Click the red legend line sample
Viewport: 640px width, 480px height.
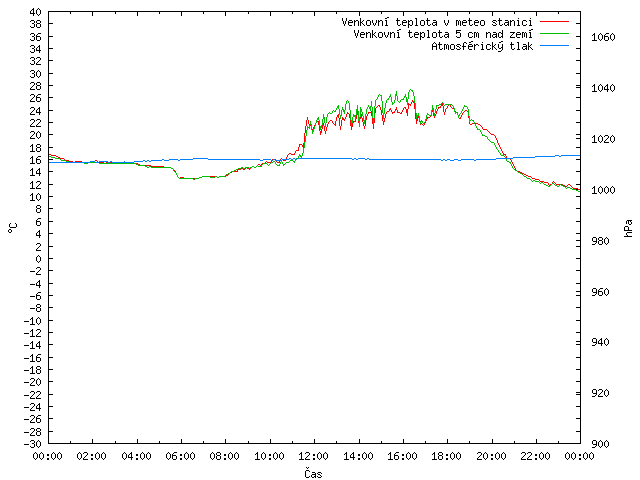click(x=554, y=21)
